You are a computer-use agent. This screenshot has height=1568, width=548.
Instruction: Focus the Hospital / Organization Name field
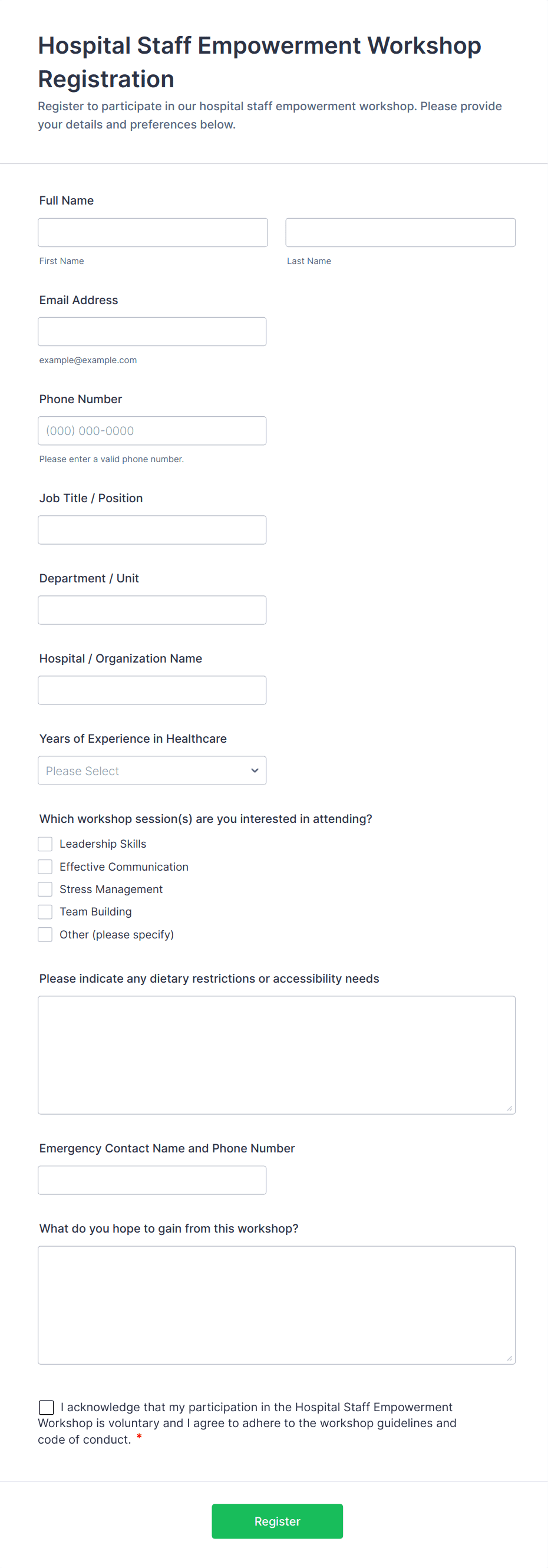coord(152,690)
